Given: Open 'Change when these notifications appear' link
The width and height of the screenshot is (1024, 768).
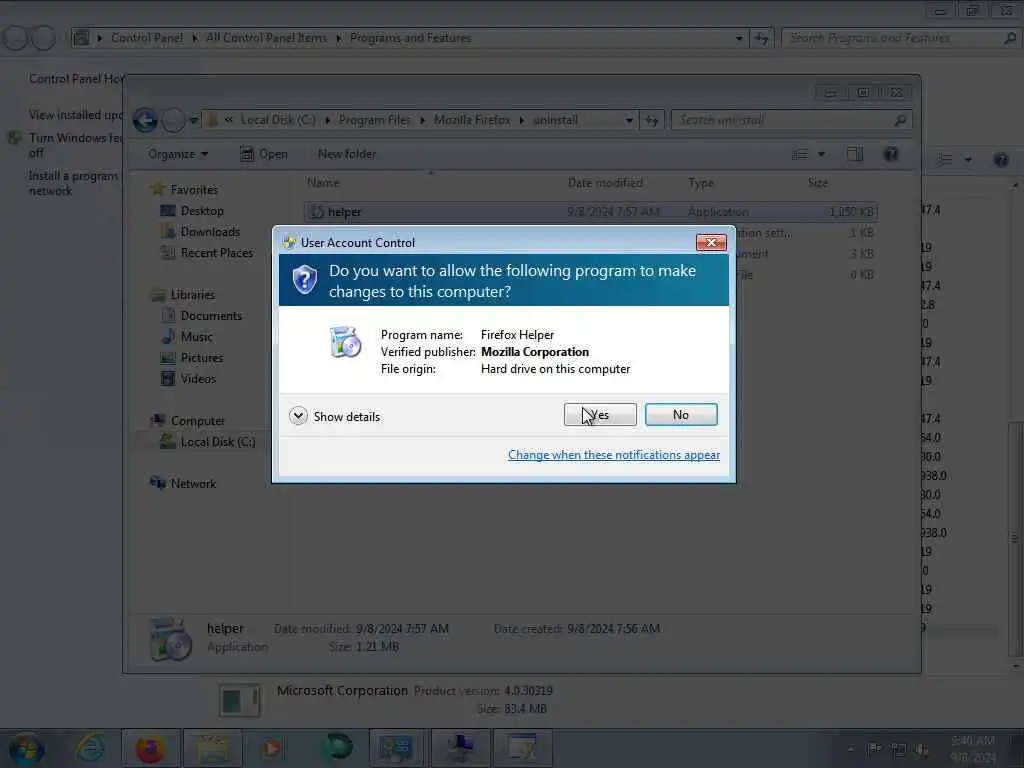Looking at the screenshot, I should [x=613, y=455].
